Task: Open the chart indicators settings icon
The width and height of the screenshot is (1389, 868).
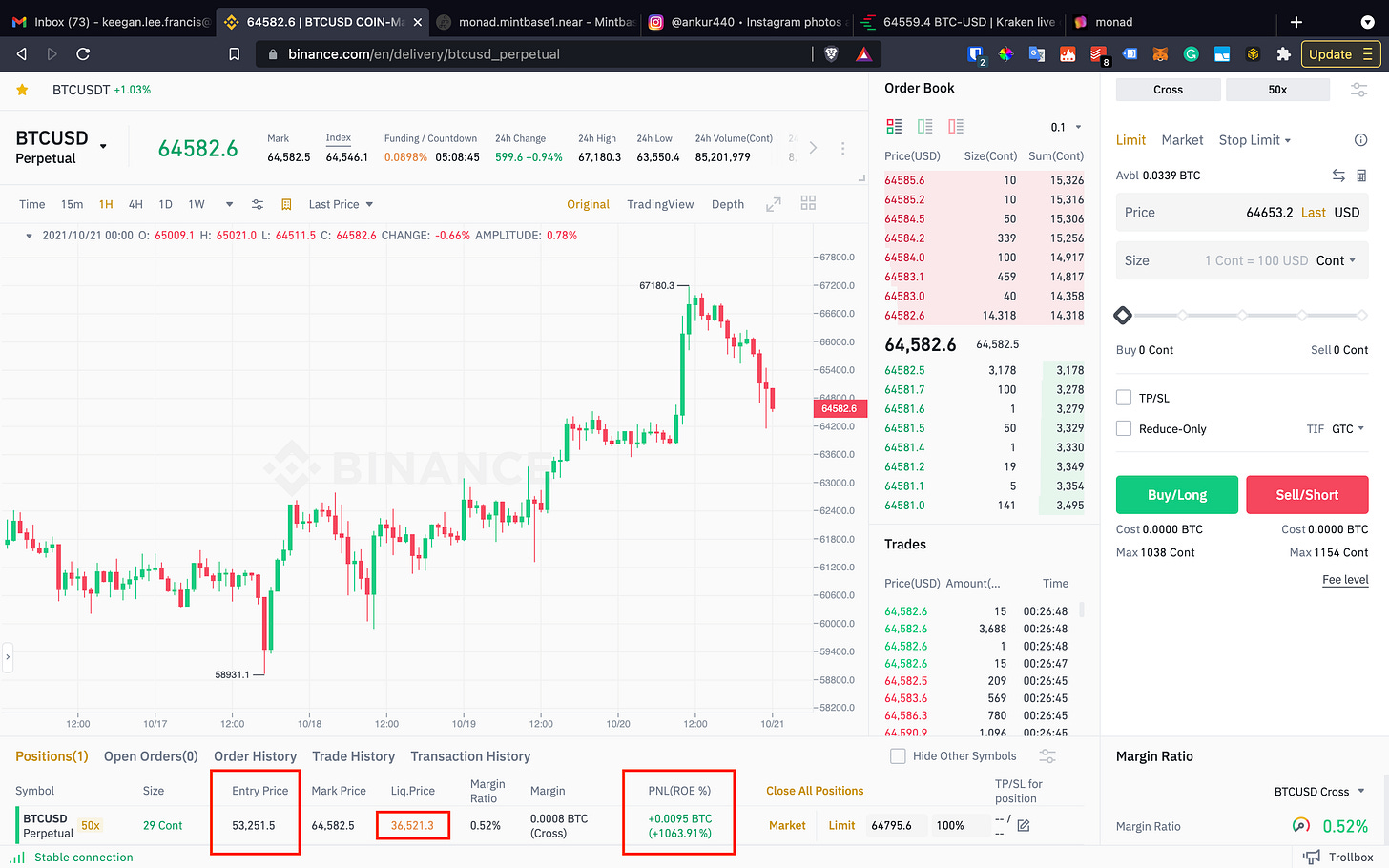Action: tap(258, 204)
